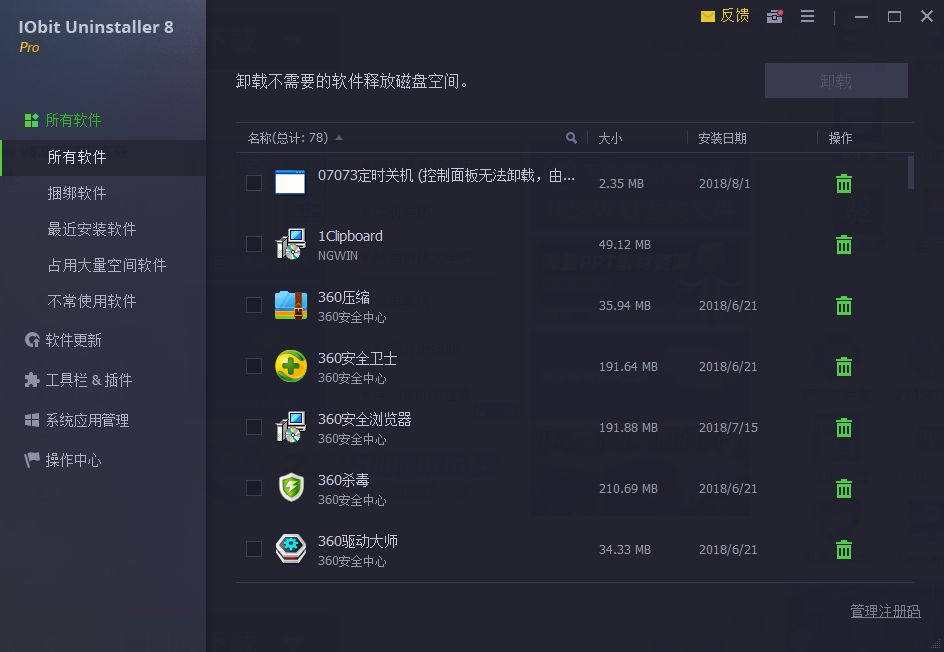The image size is (944, 652).
Task: Open the 管理注册码 link
Action: [x=885, y=611]
